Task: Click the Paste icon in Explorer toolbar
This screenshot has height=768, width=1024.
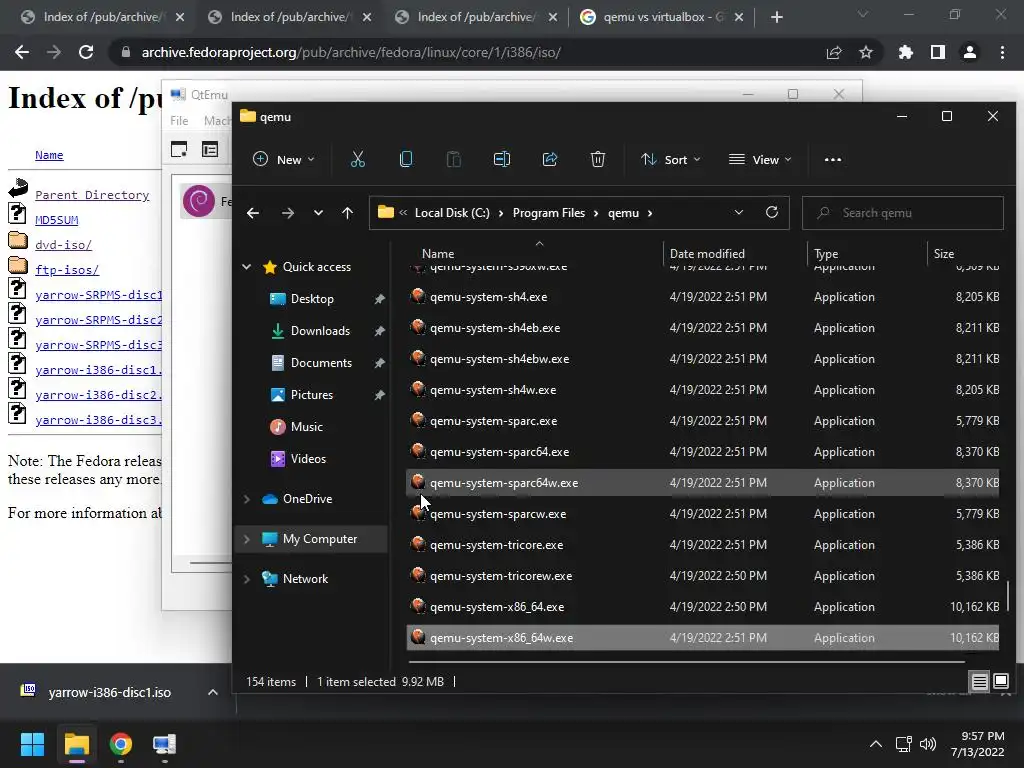Action: (453, 159)
